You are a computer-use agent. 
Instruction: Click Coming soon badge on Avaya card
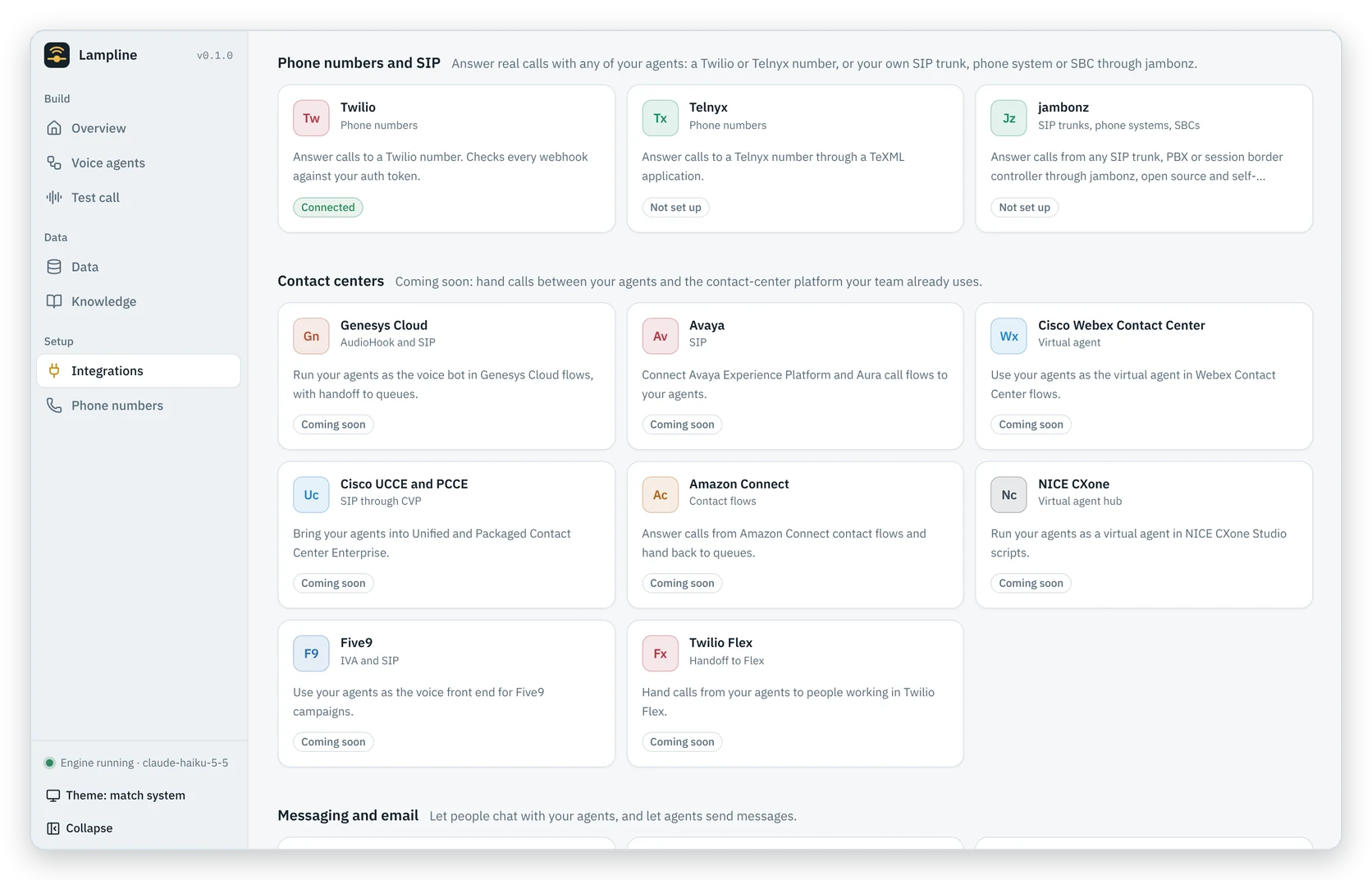(x=682, y=424)
